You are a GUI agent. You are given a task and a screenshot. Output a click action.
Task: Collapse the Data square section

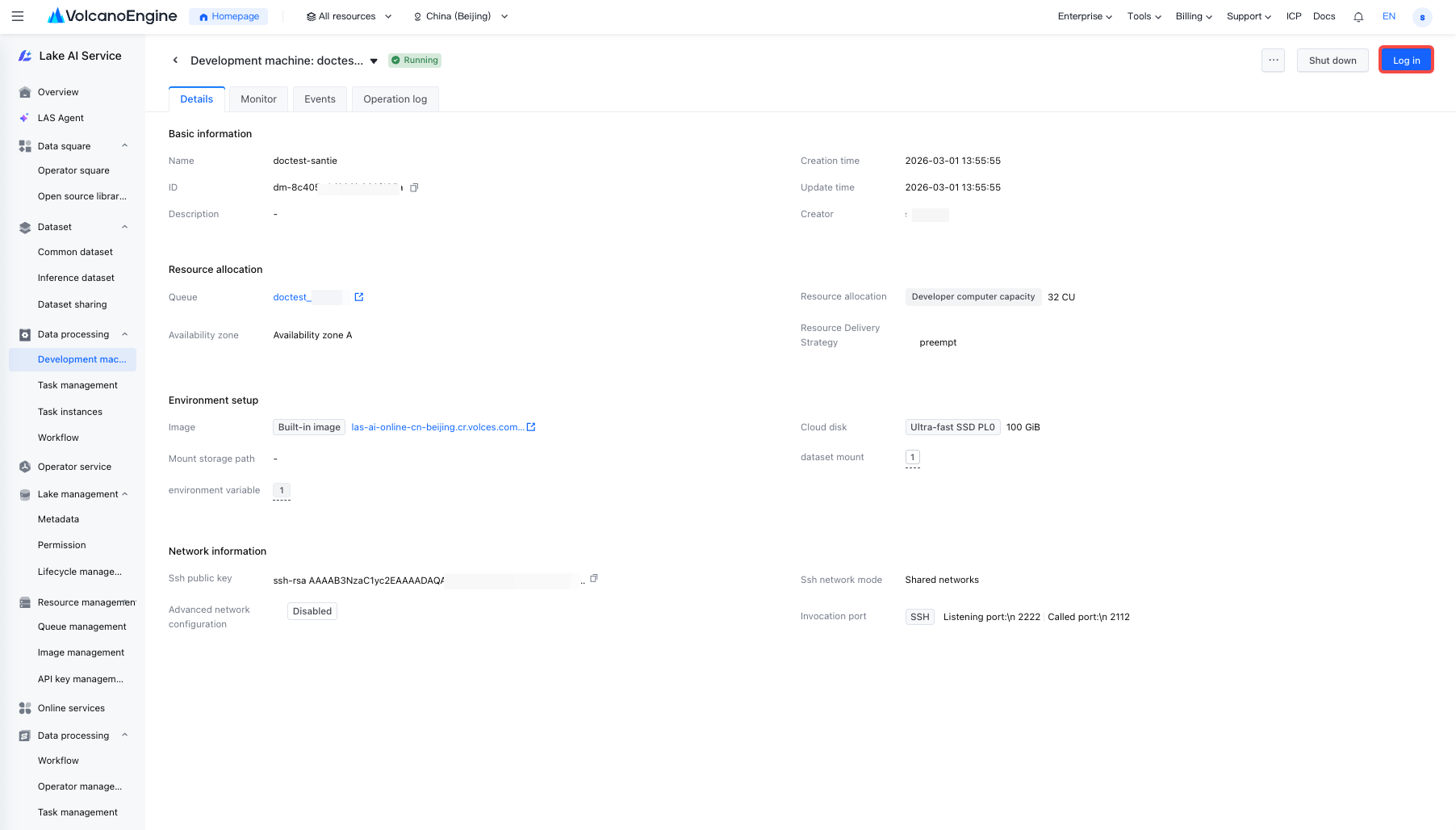pos(125,146)
